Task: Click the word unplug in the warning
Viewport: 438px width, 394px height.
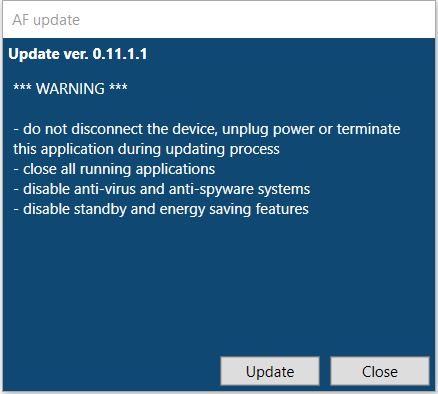Action: (245, 130)
